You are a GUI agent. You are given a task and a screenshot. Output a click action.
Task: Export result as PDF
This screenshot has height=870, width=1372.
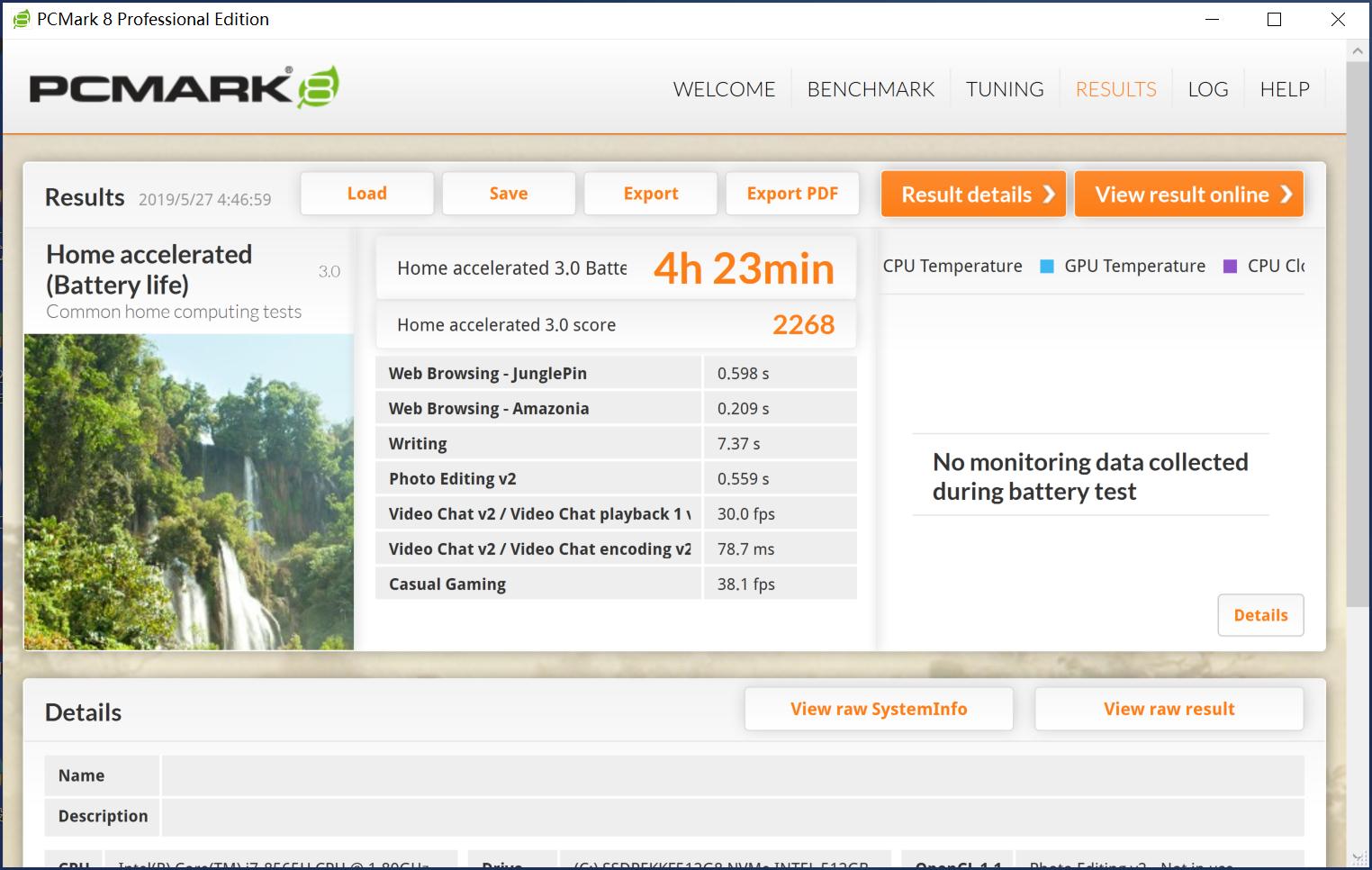792,194
